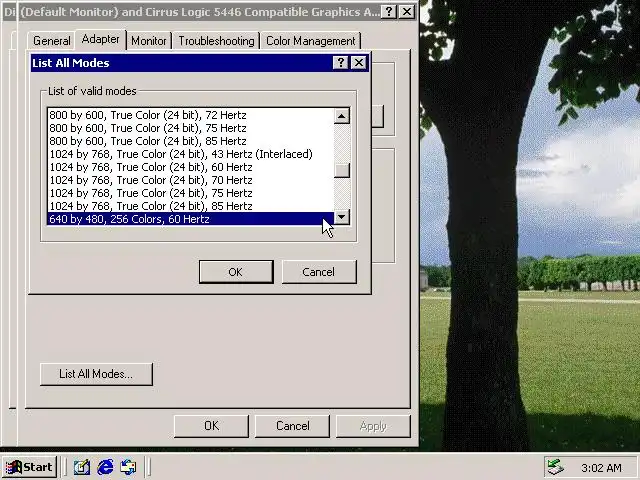Click the network tray icon

pos(555,467)
